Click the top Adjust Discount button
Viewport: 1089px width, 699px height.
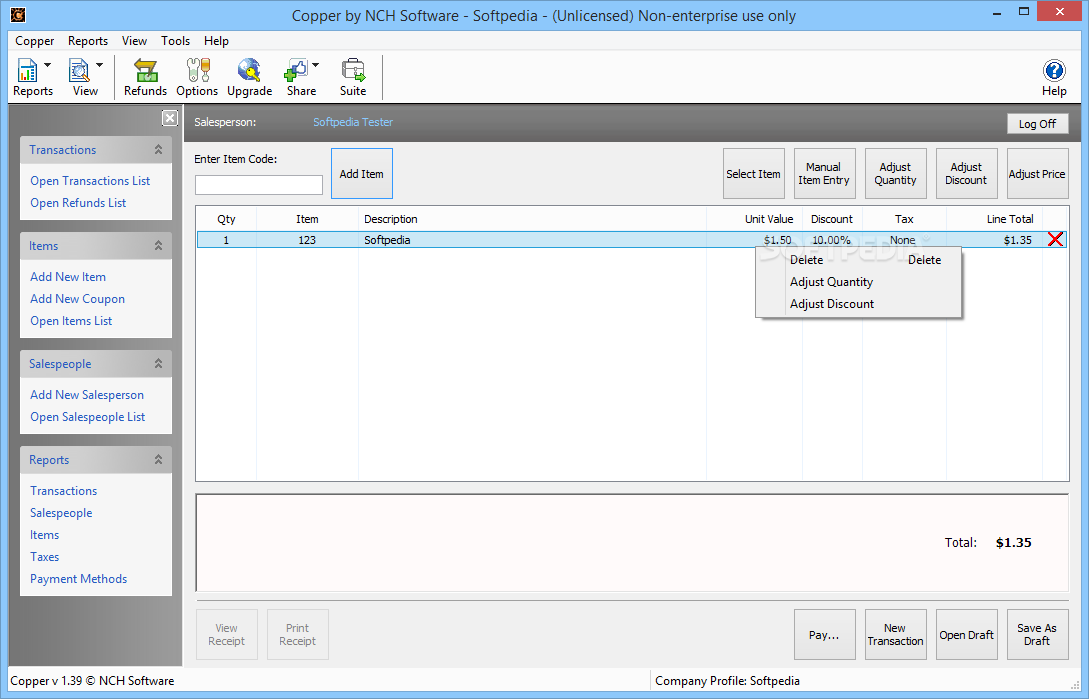[966, 174]
